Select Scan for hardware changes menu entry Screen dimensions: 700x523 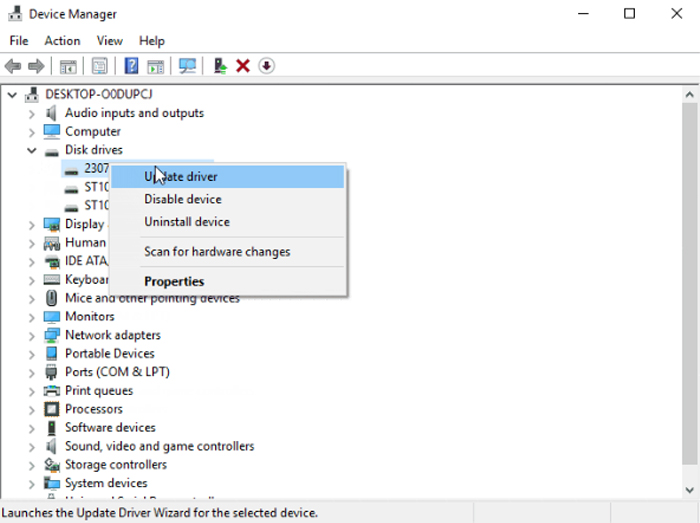228,252
